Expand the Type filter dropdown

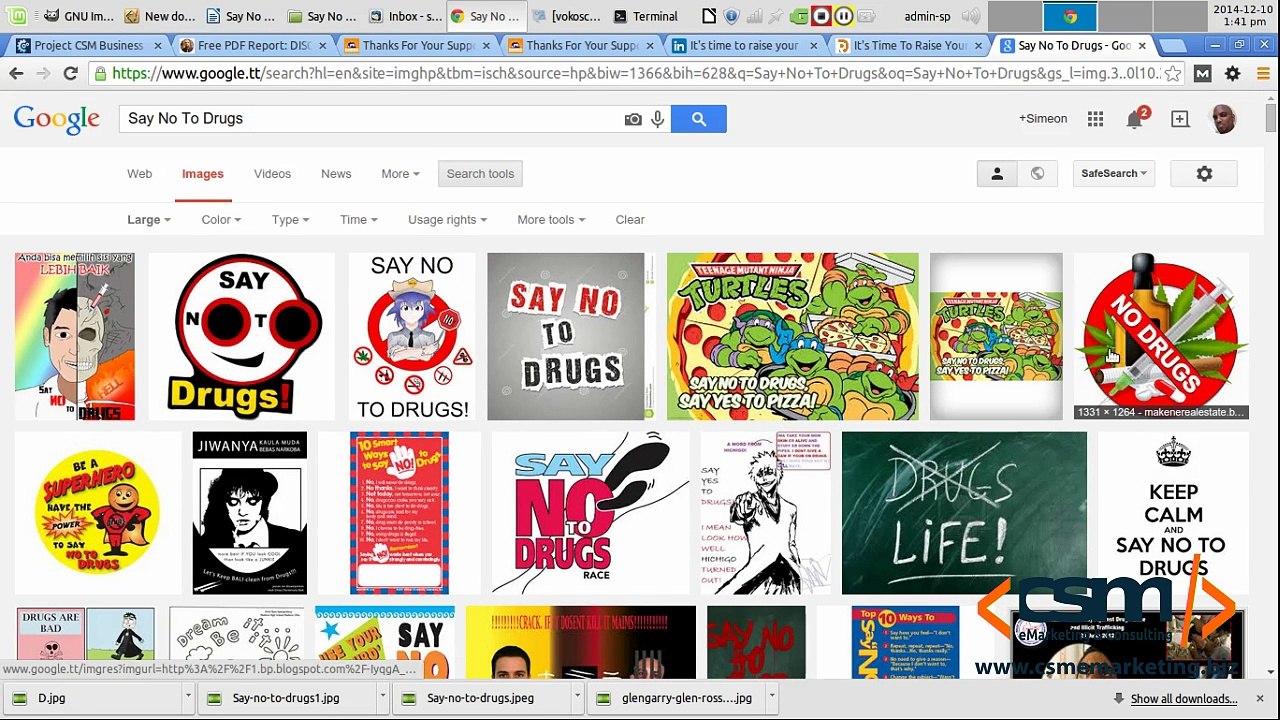290,219
